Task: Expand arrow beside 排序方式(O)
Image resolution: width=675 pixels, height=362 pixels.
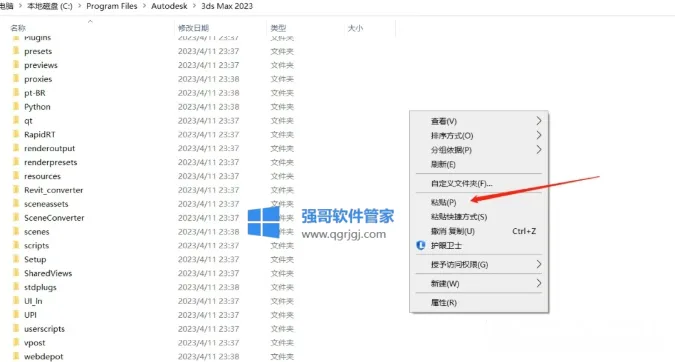Action: [x=539, y=135]
